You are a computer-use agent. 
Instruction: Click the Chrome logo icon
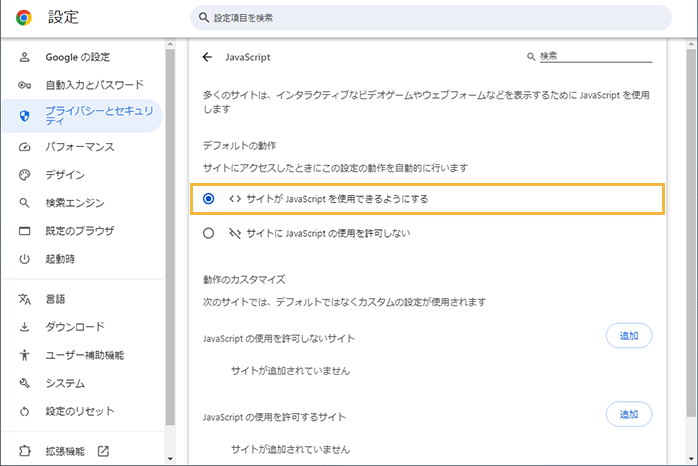coord(24,17)
